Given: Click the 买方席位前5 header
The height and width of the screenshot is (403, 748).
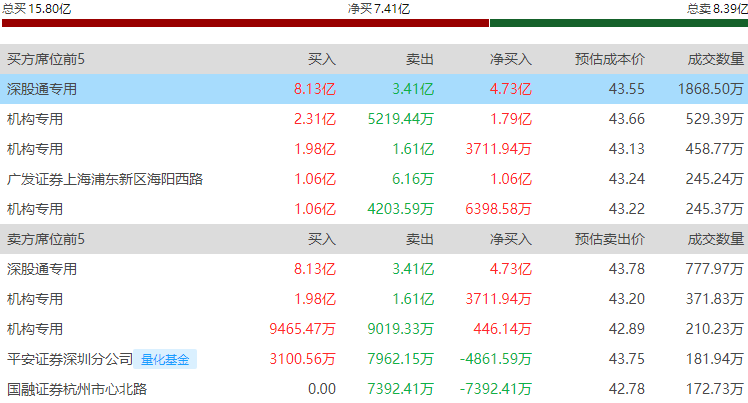Looking at the screenshot, I should [x=46, y=59].
